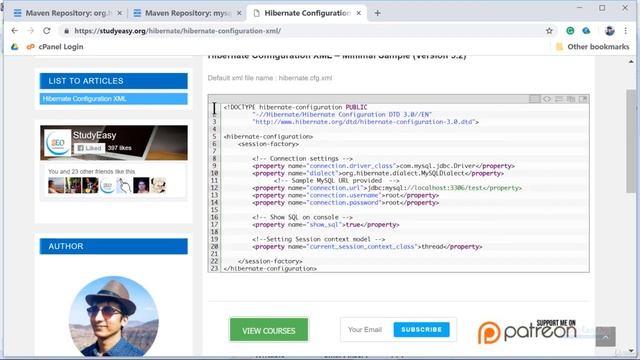640x360 pixels.
Task: Click the Facebook Liked button
Action: (x=89, y=148)
